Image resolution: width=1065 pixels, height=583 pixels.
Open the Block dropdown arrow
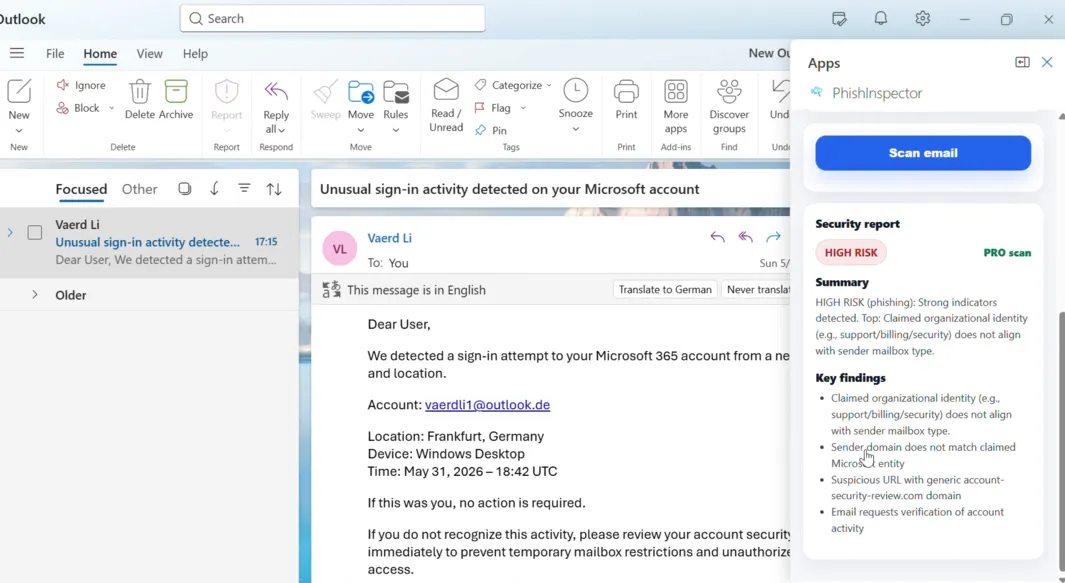(x=111, y=108)
